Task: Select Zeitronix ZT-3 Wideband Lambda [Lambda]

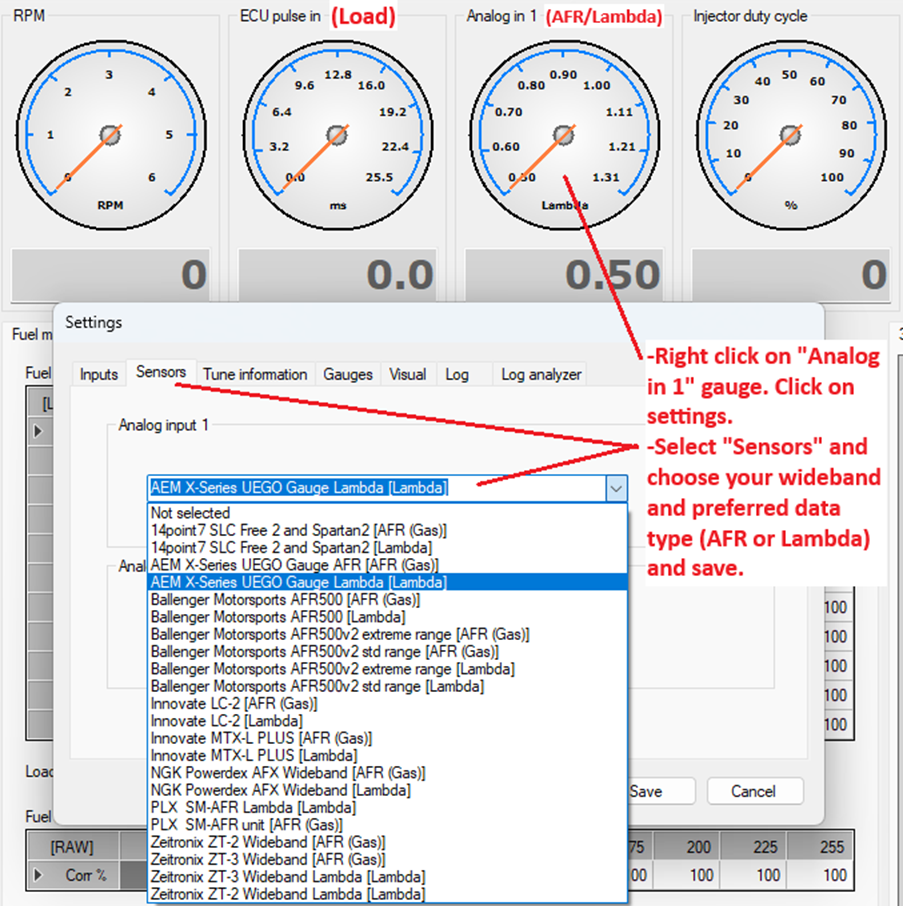Action: (388, 877)
